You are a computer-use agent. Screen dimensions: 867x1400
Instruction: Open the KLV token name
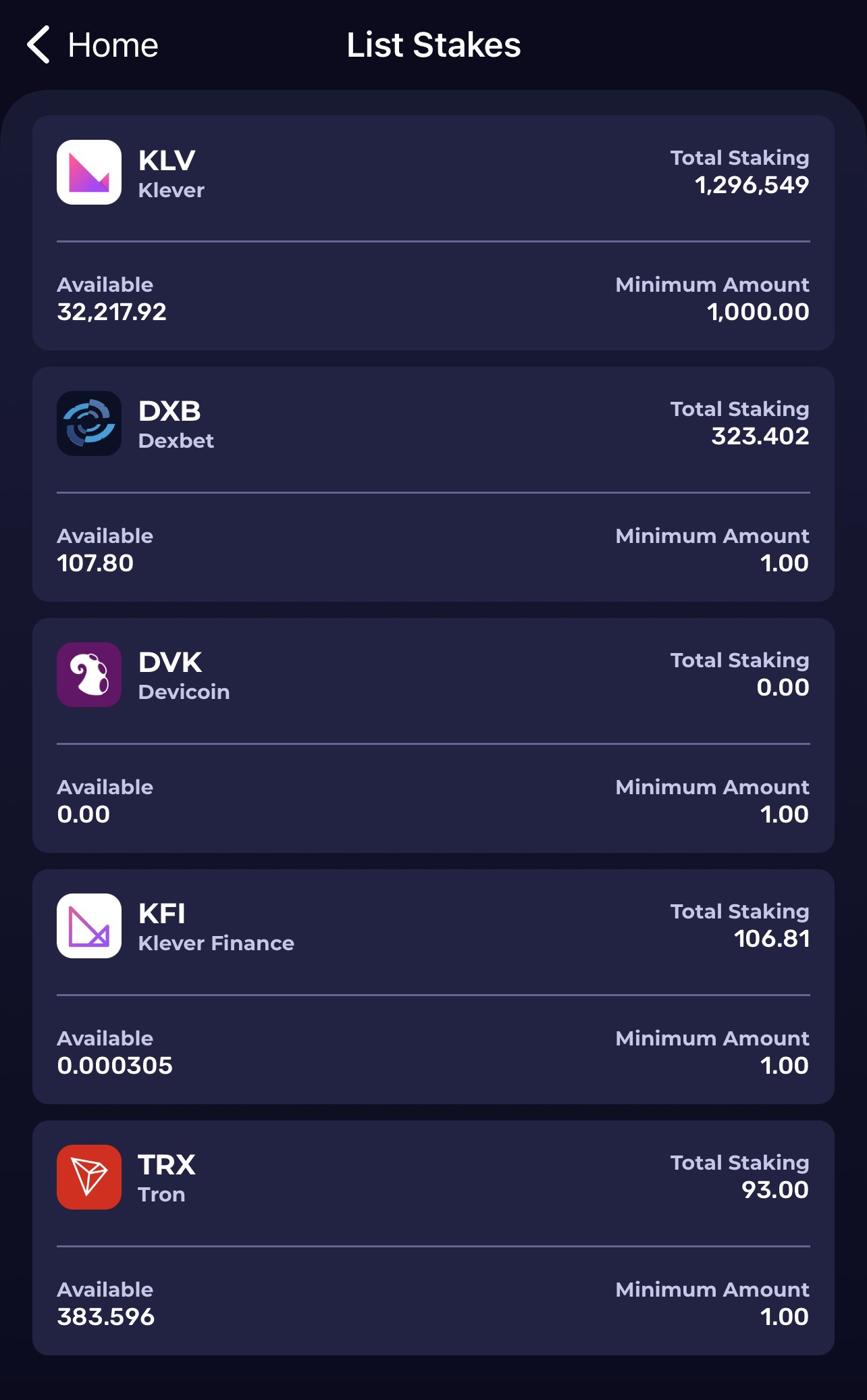click(167, 161)
